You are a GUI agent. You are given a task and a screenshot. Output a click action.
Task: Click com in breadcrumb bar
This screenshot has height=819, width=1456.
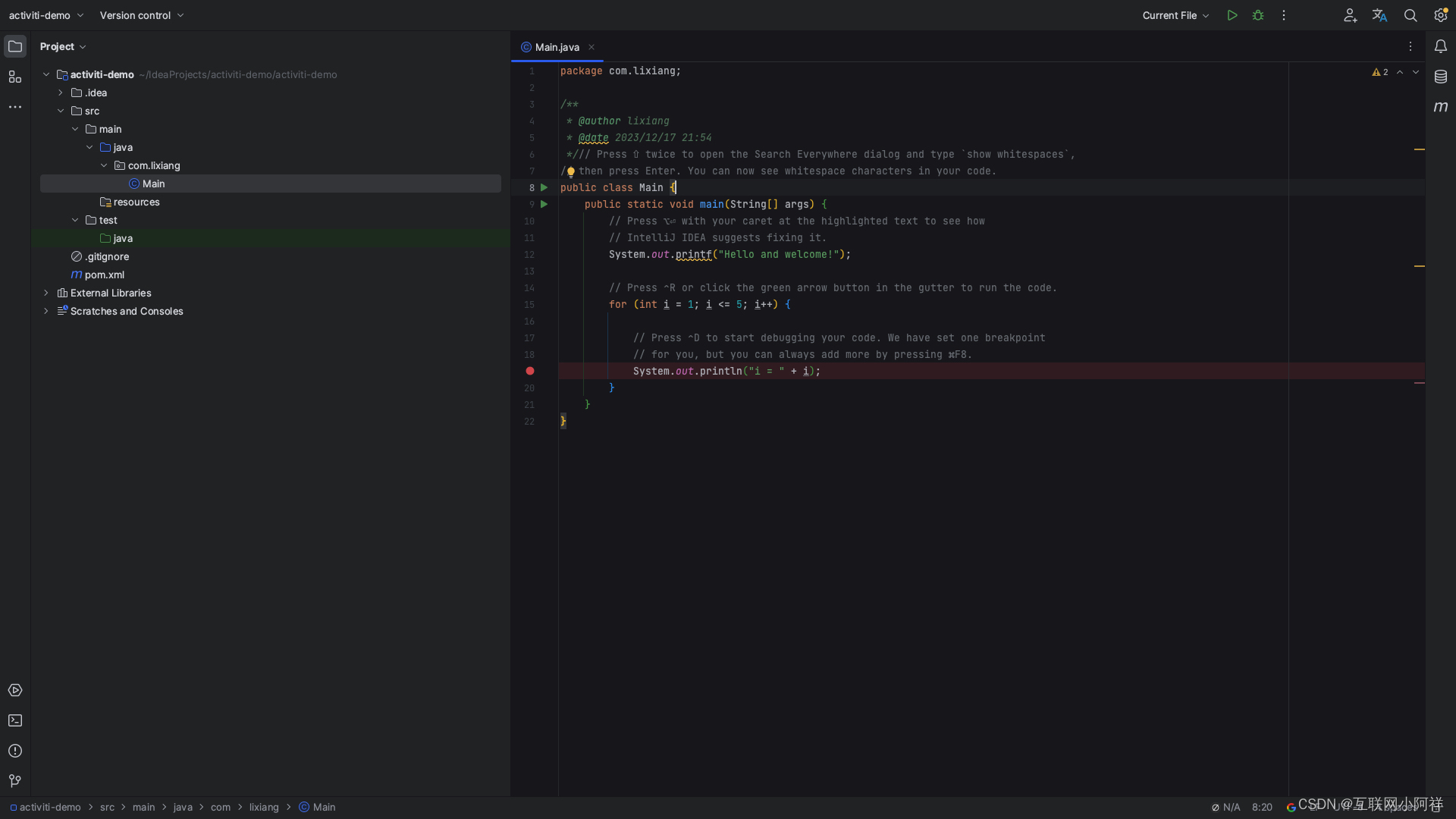click(x=221, y=807)
